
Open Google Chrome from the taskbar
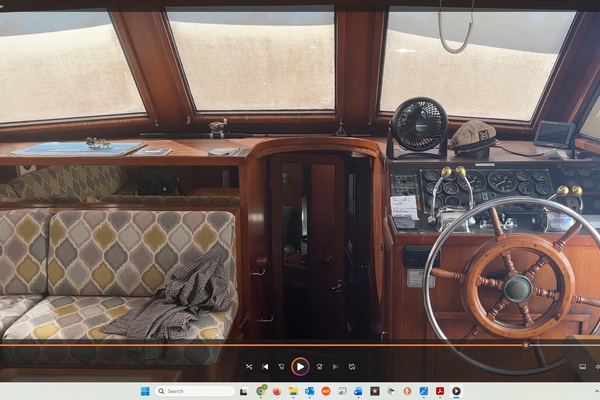point(261,391)
